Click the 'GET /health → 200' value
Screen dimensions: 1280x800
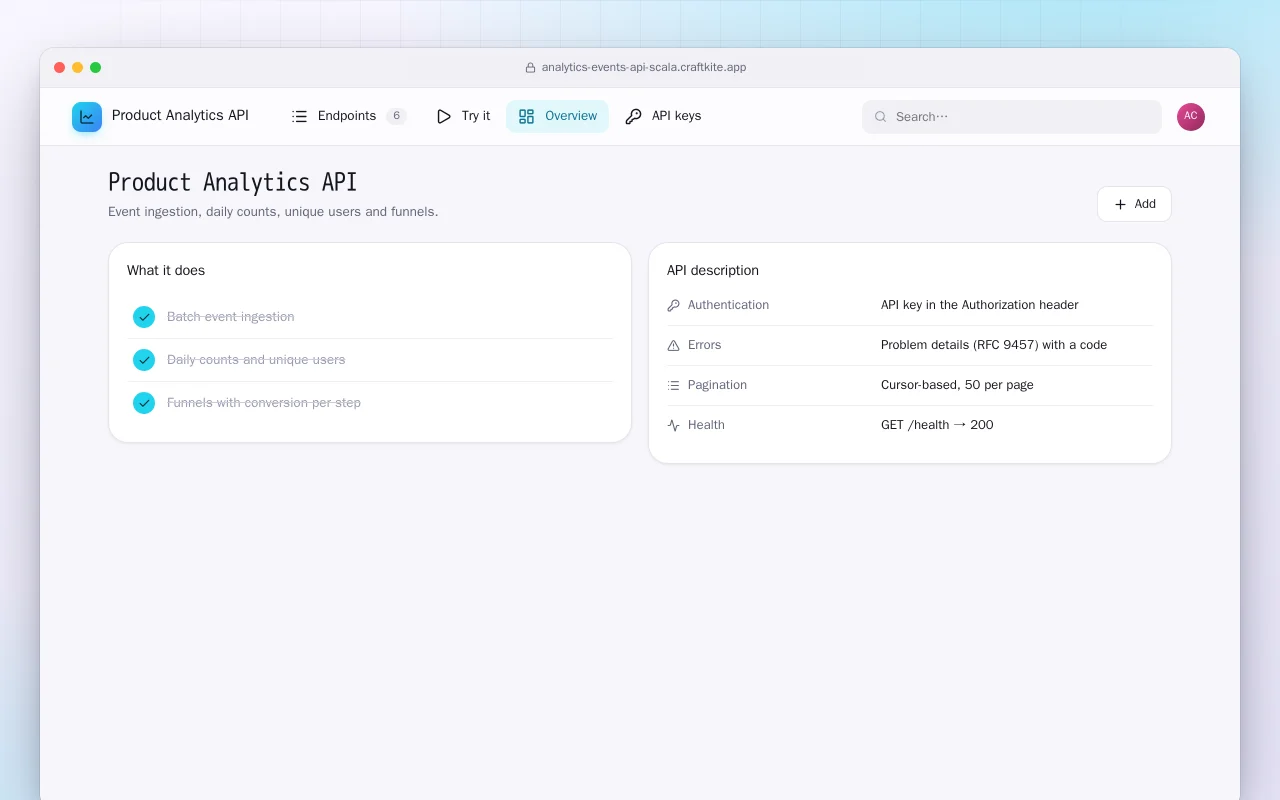pyautogui.click(x=937, y=425)
